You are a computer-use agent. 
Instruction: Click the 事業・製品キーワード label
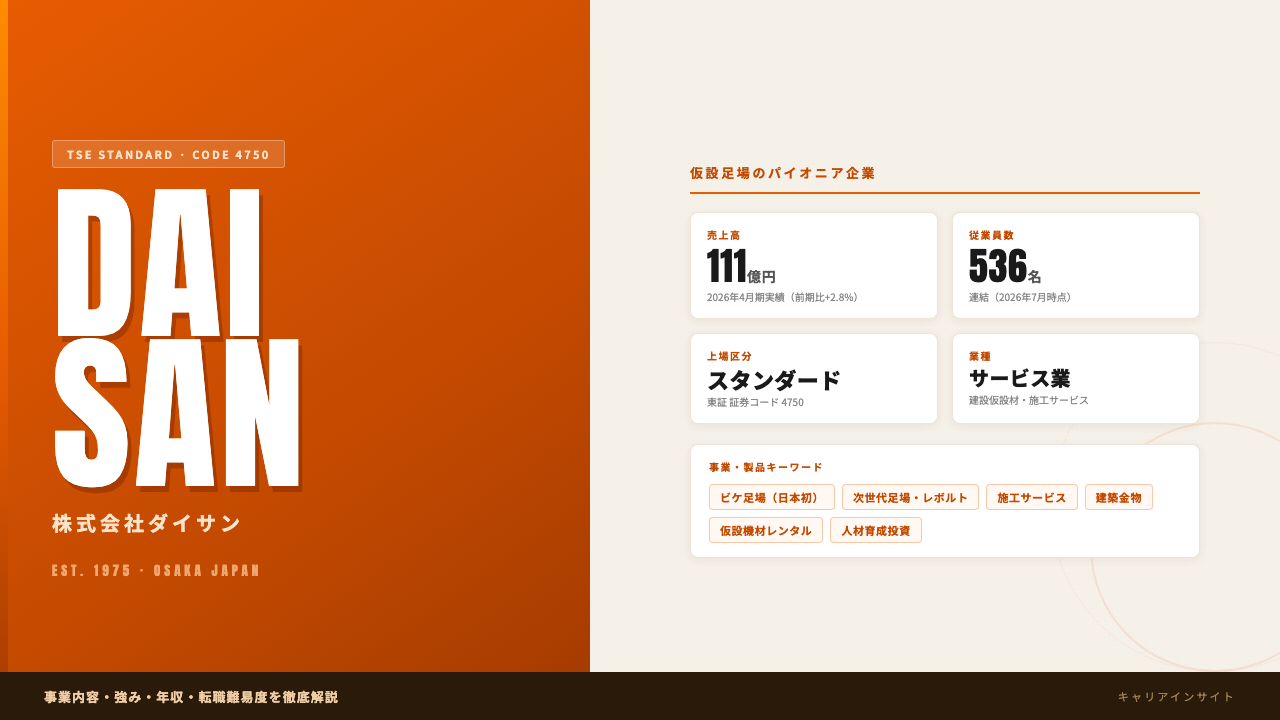click(x=766, y=467)
